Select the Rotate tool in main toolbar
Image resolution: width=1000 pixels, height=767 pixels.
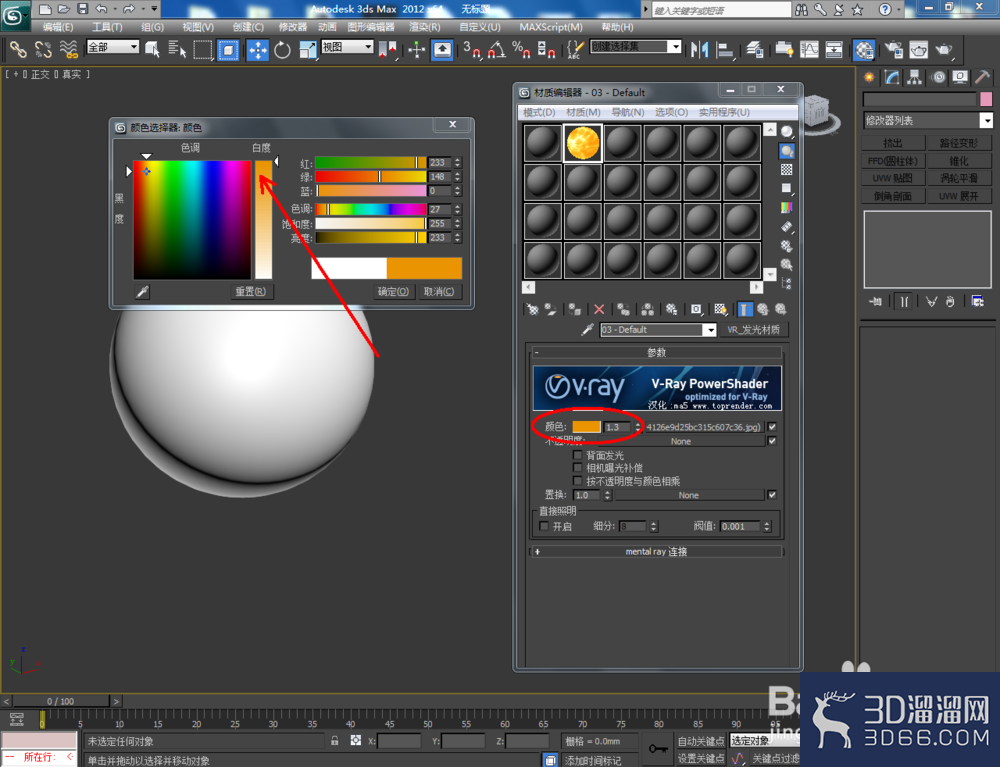pyautogui.click(x=282, y=50)
